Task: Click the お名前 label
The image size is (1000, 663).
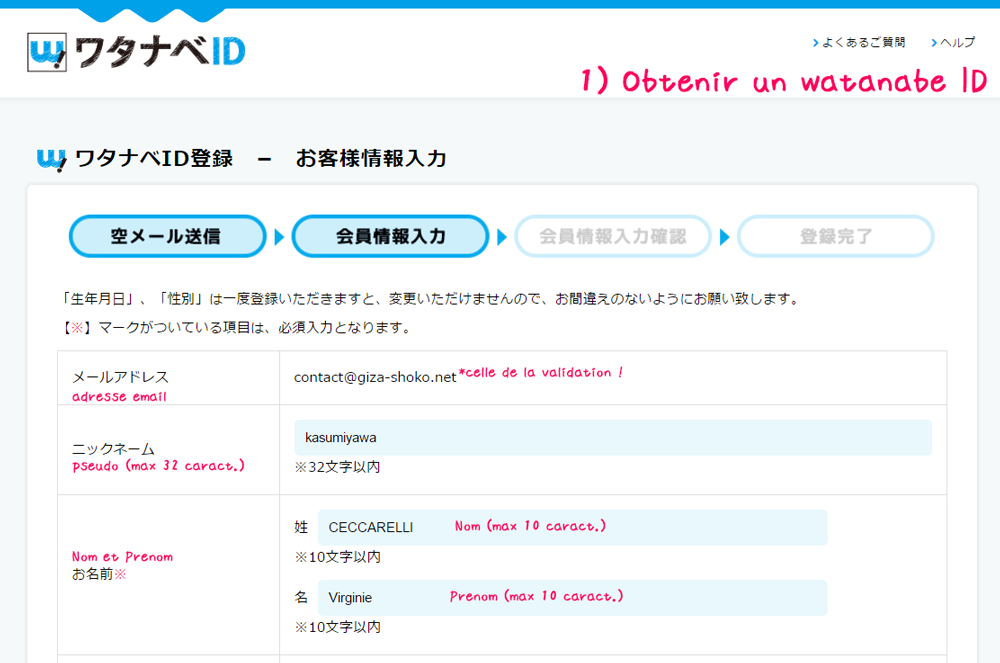Action: [99, 574]
